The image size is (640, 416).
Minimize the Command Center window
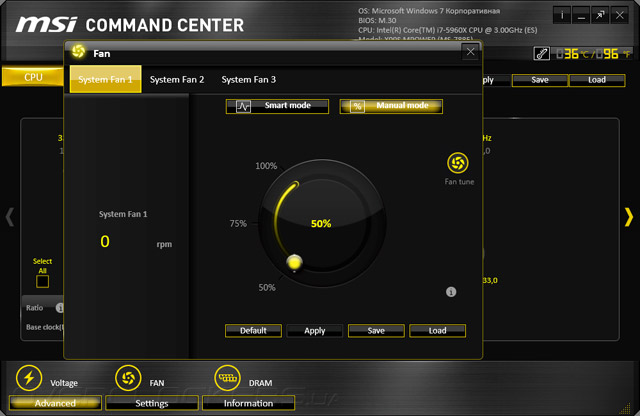pyautogui.click(x=581, y=16)
